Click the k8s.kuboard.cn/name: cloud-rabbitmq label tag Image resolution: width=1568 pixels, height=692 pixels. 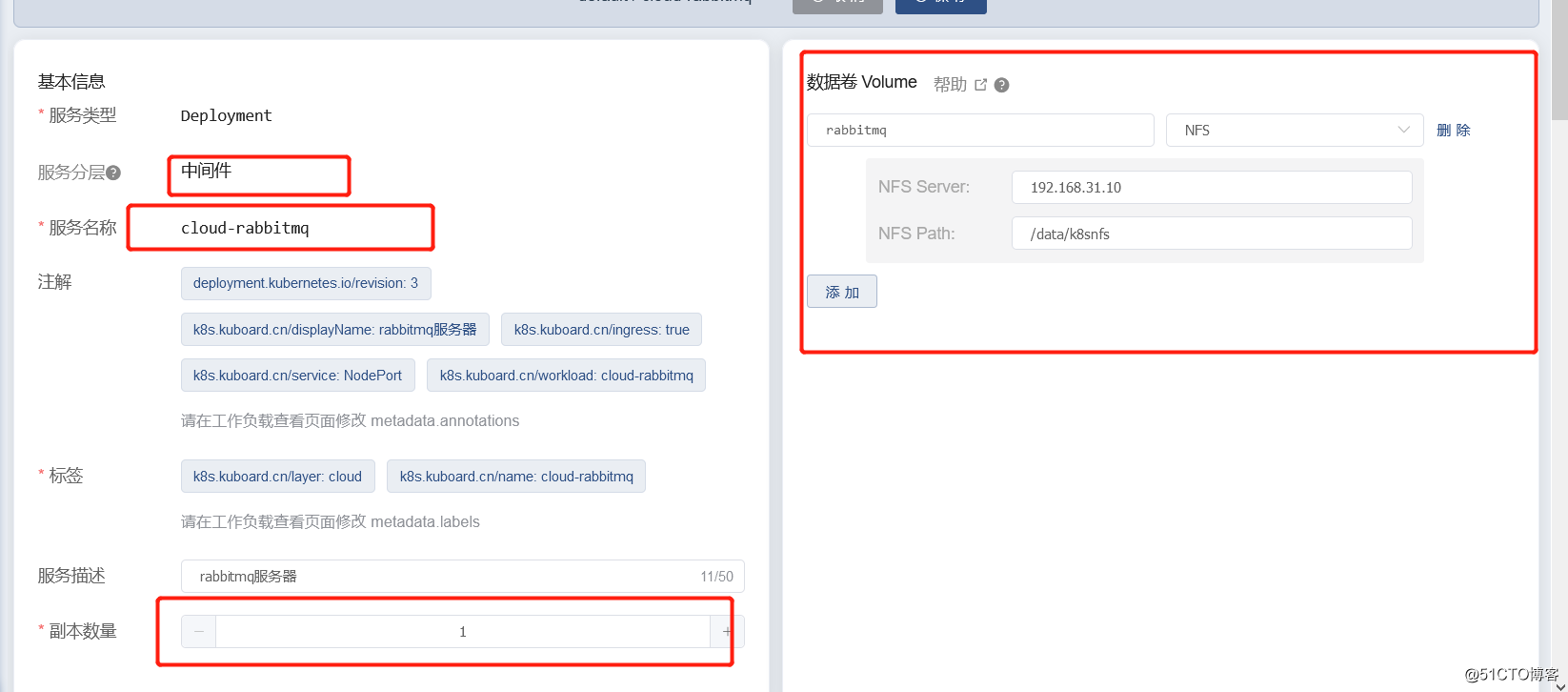click(516, 477)
